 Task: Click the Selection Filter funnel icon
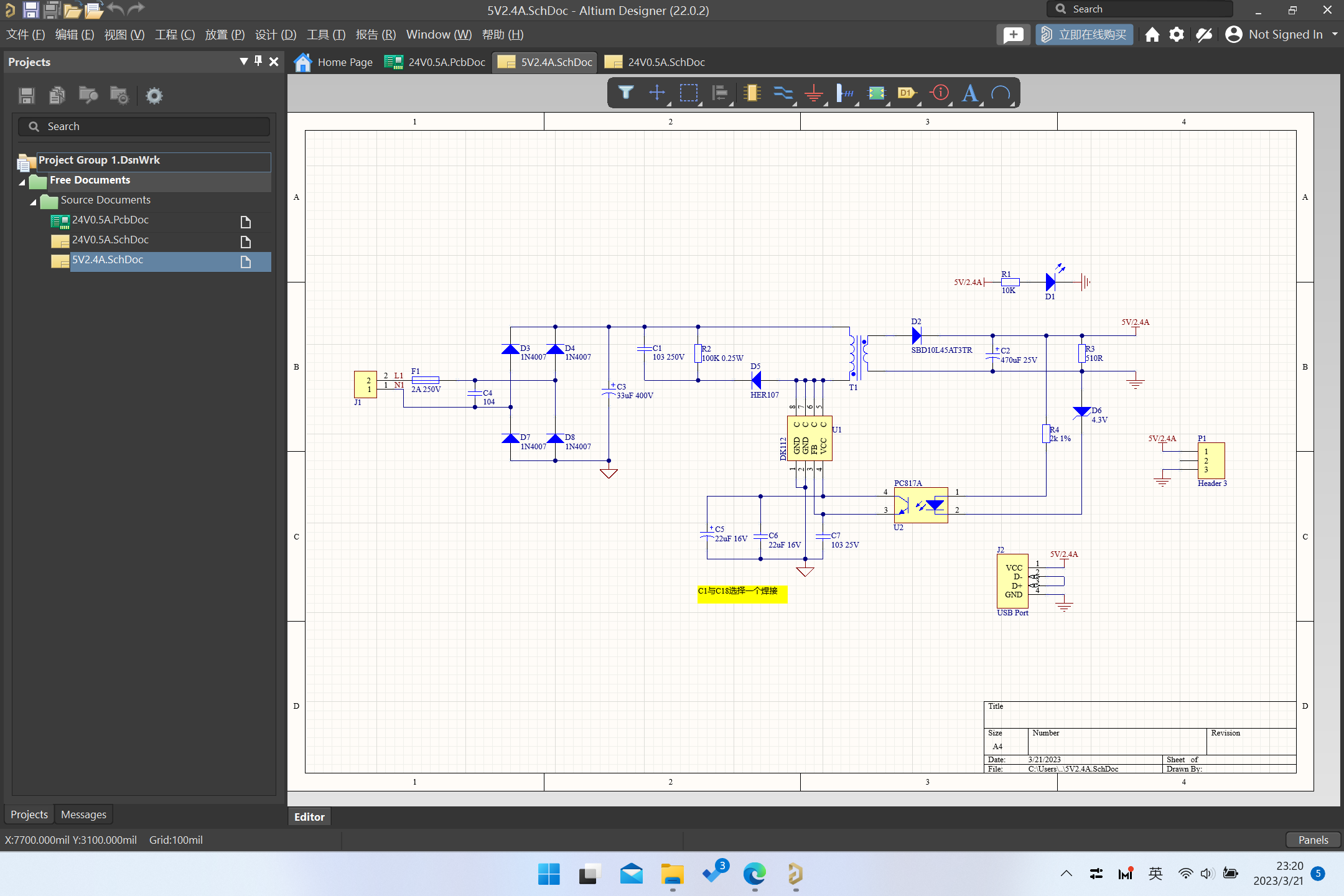coord(626,93)
